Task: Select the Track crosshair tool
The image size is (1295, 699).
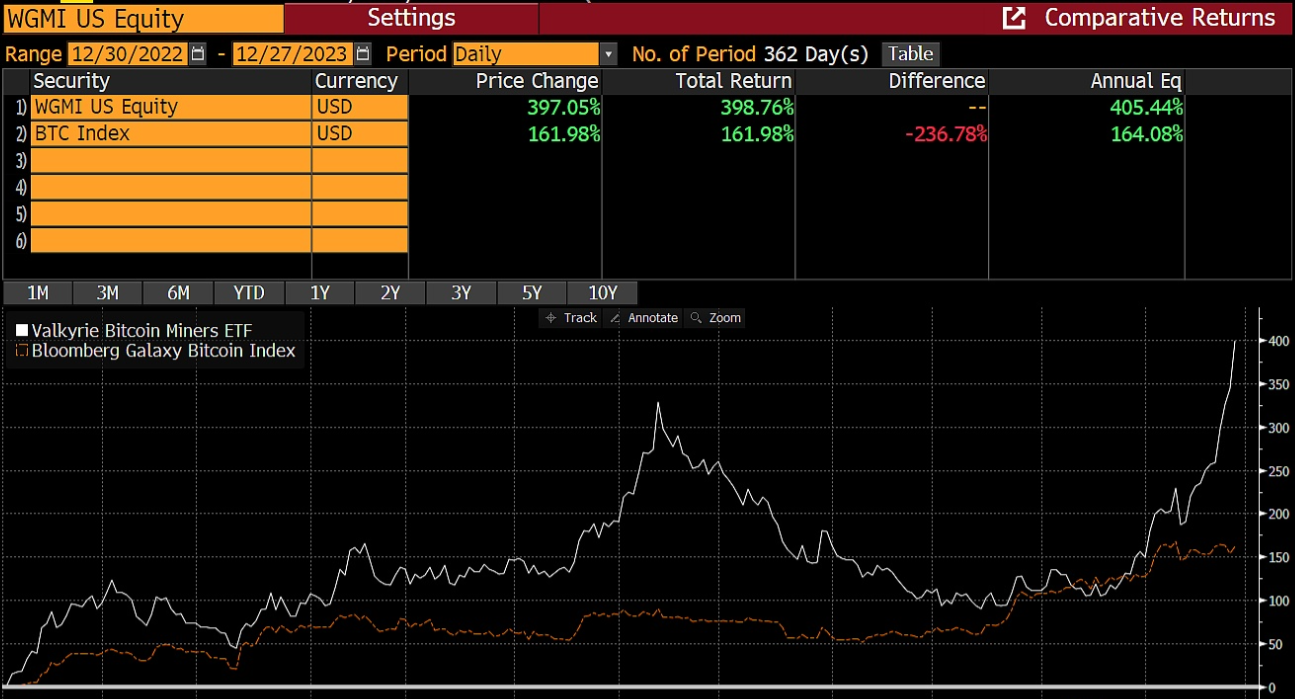Action: pyautogui.click(x=570, y=317)
